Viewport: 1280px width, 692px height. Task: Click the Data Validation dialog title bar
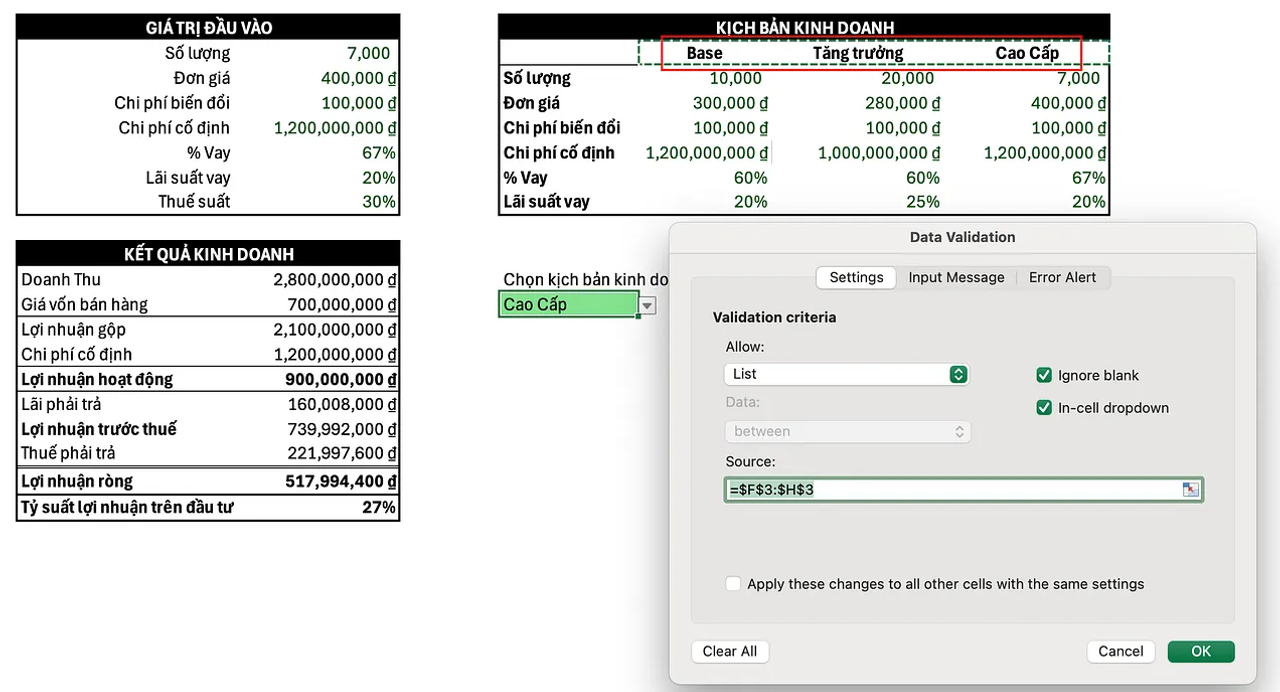pos(962,237)
